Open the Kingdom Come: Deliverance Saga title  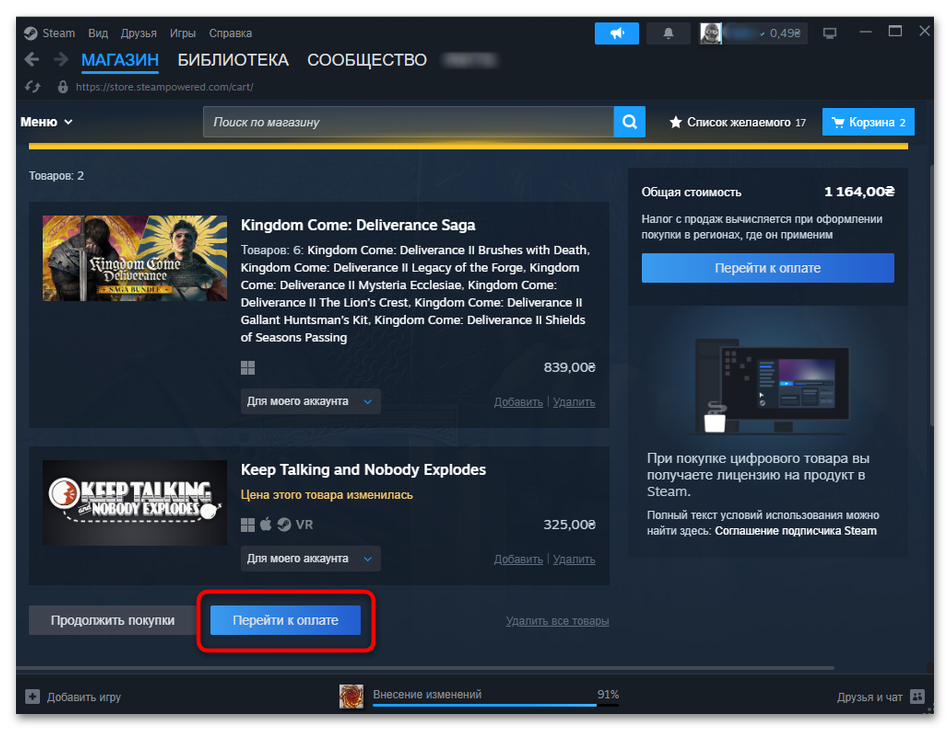[x=358, y=225]
